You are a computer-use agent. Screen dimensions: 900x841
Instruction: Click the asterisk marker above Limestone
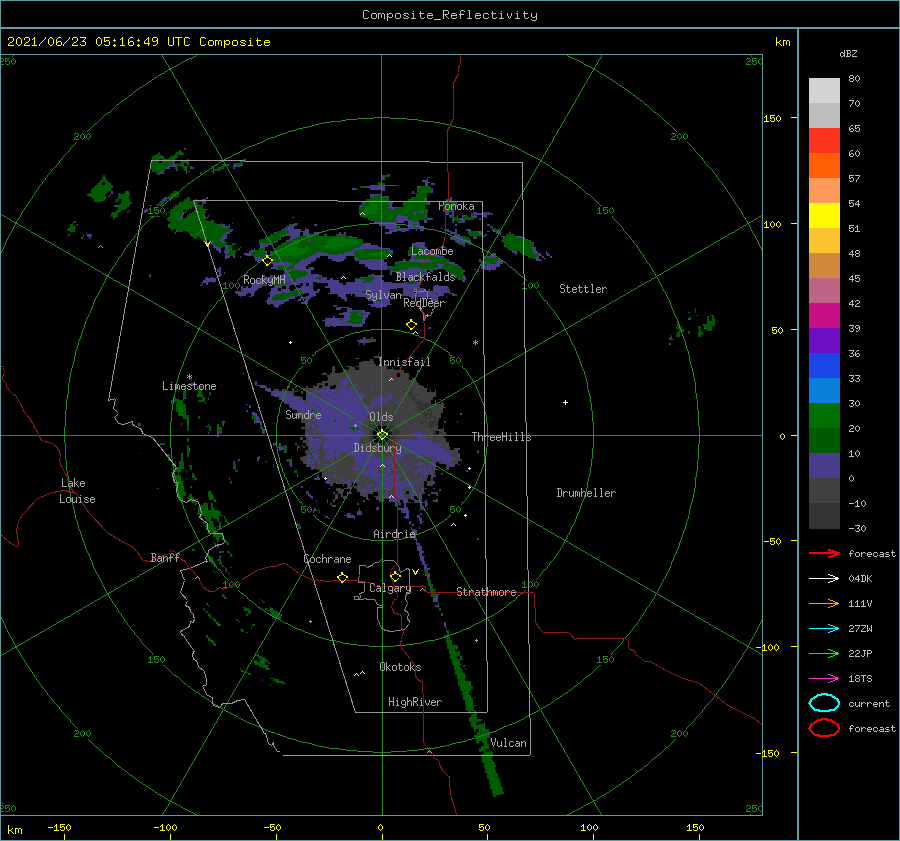[x=189, y=377]
